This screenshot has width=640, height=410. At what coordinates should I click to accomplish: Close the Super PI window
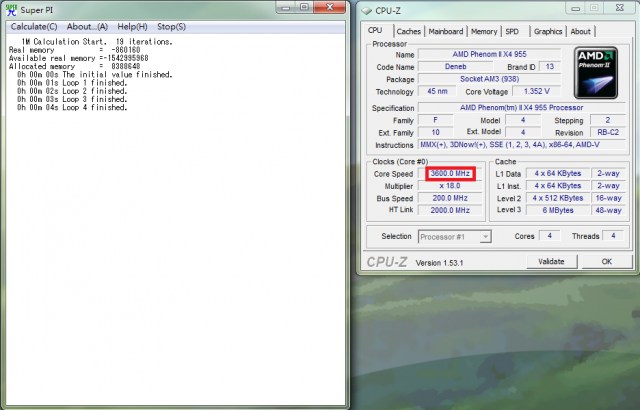tap(330, 7)
